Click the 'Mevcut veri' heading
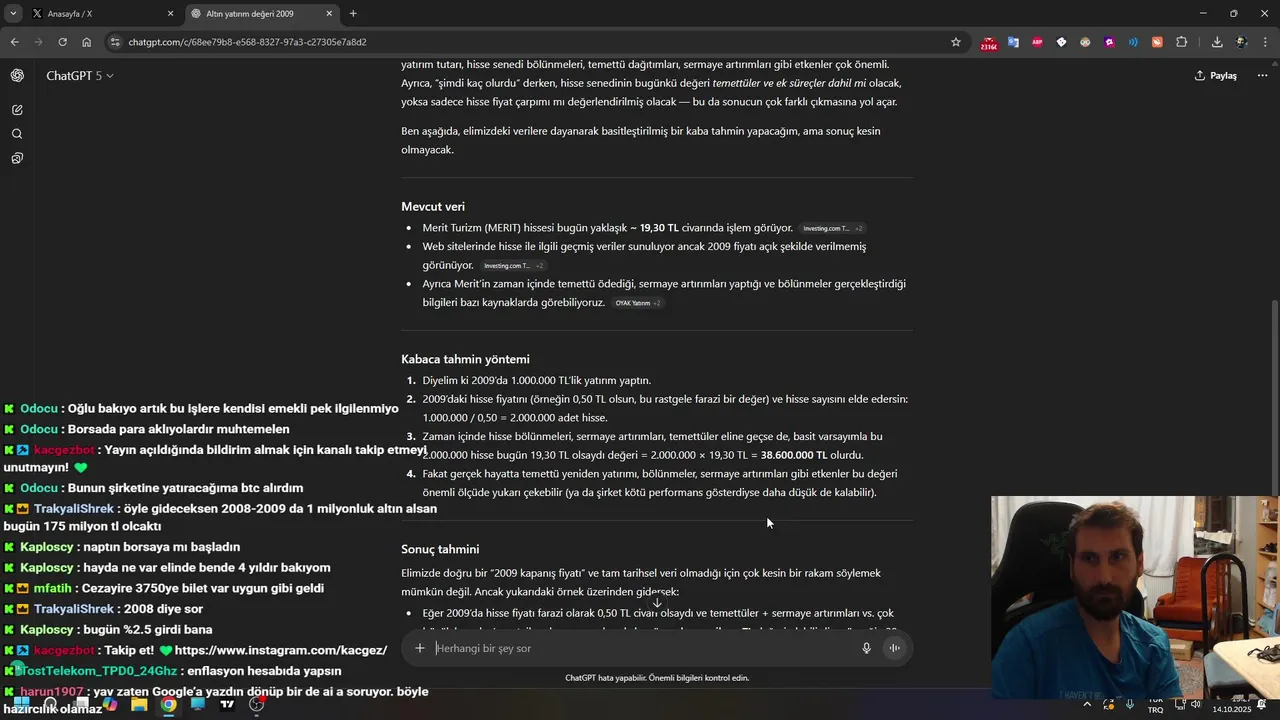This screenshot has height=720, width=1280. click(x=433, y=207)
